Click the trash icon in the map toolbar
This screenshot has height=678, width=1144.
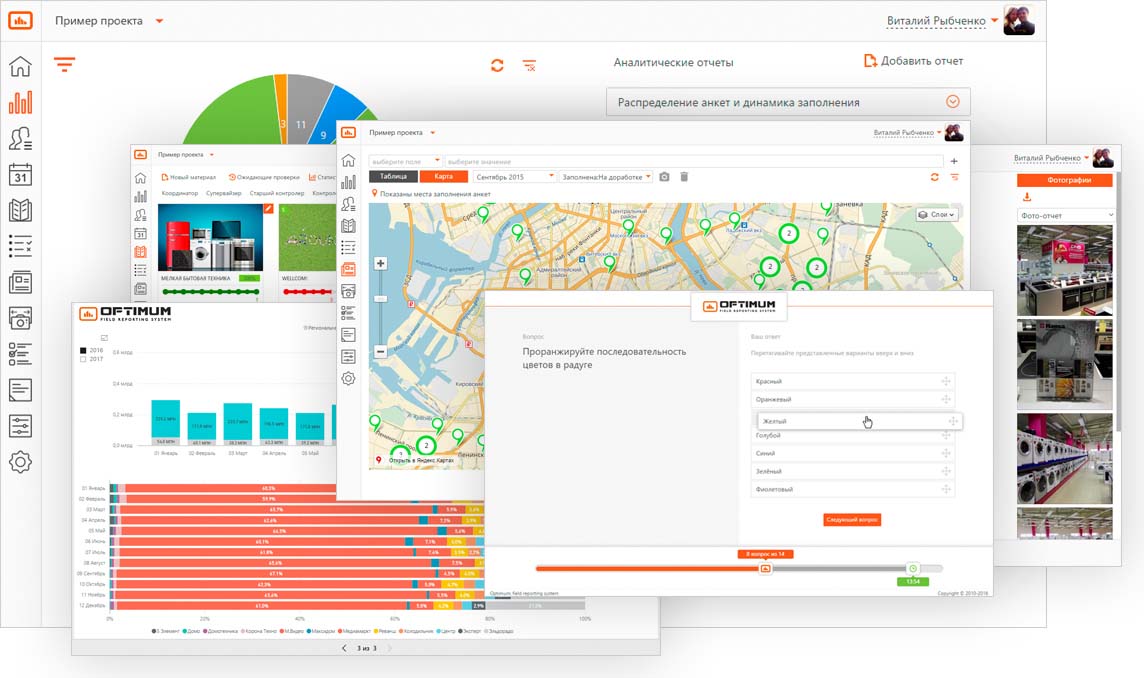(684, 177)
